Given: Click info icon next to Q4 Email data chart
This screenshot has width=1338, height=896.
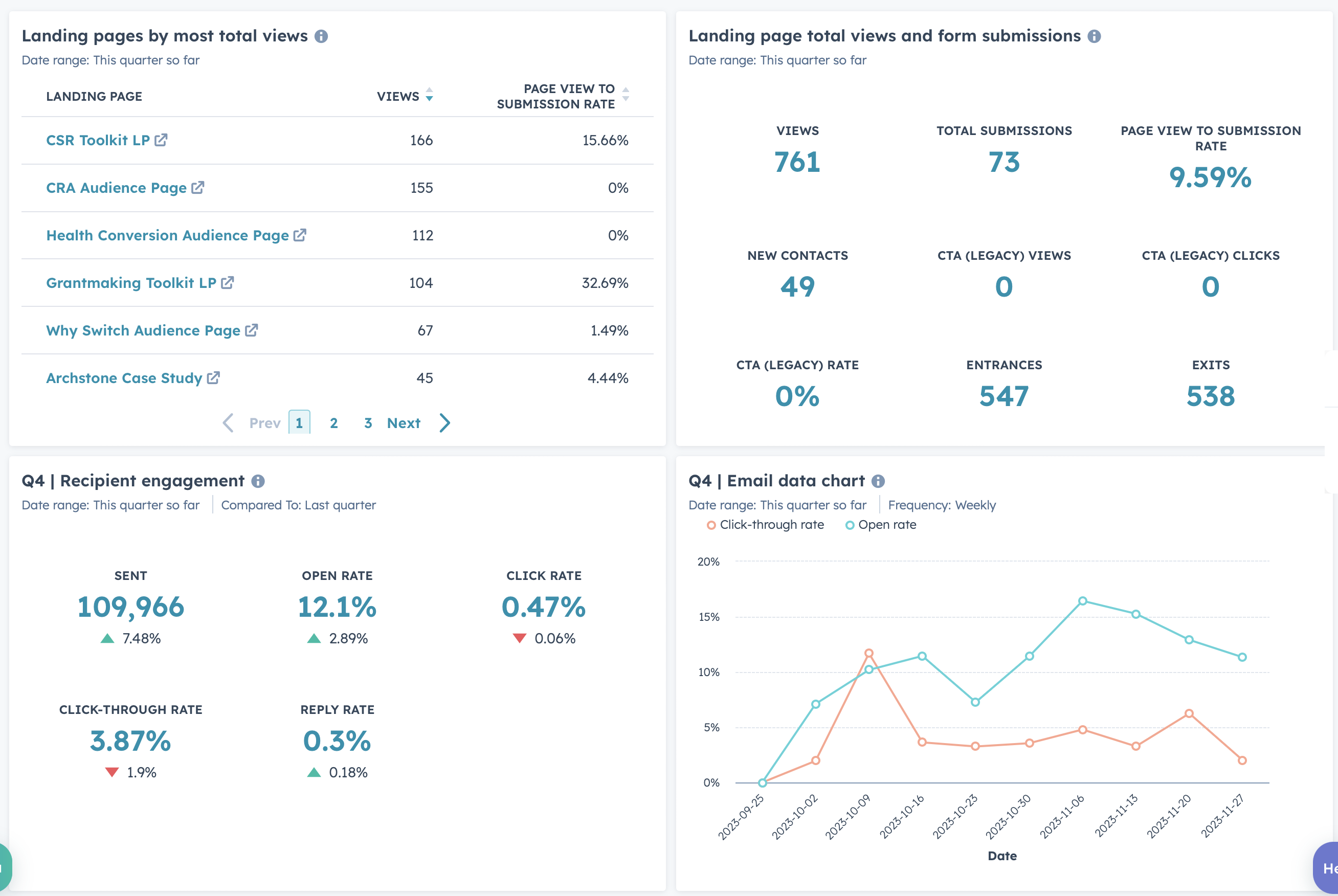Looking at the screenshot, I should (878, 481).
